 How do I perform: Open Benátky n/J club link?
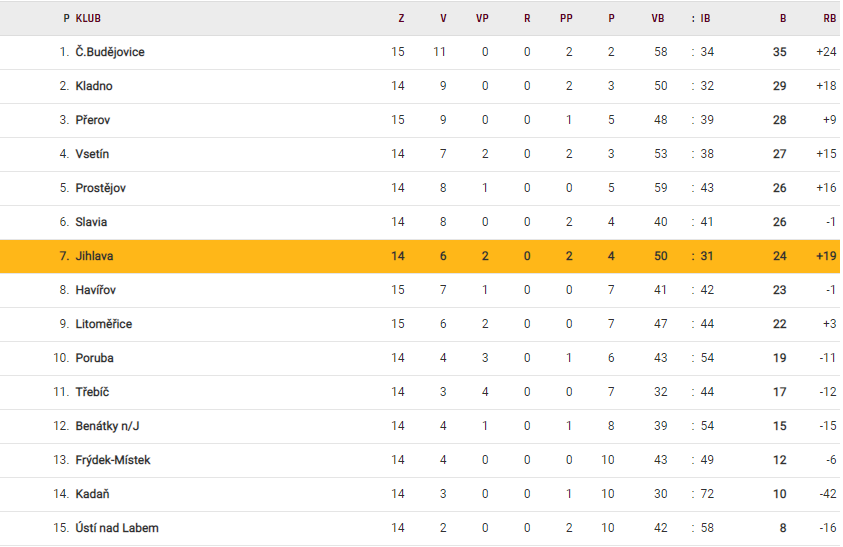point(107,426)
